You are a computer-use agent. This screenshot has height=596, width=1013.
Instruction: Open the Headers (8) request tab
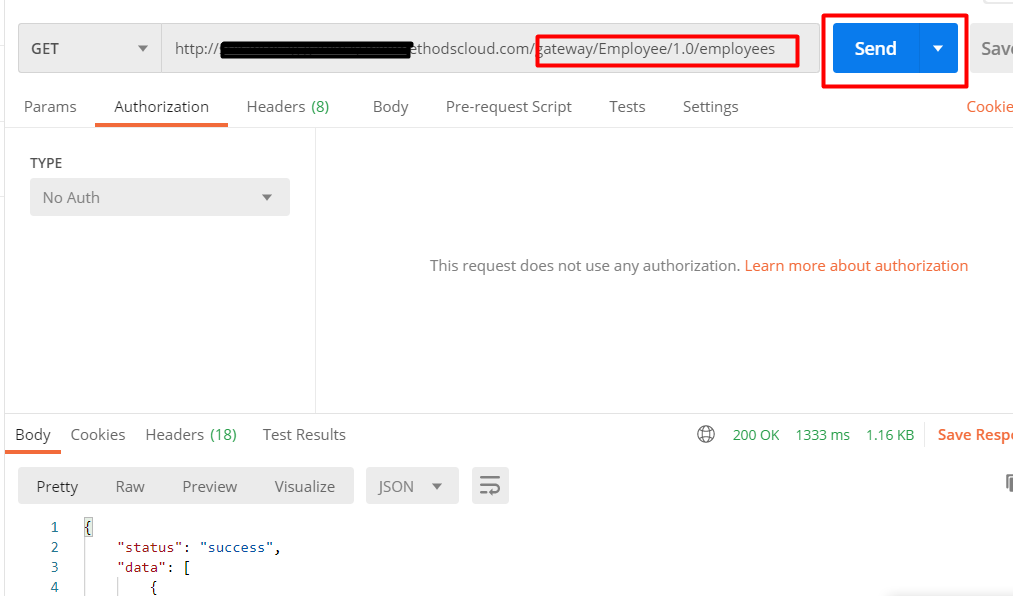(287, 107)
